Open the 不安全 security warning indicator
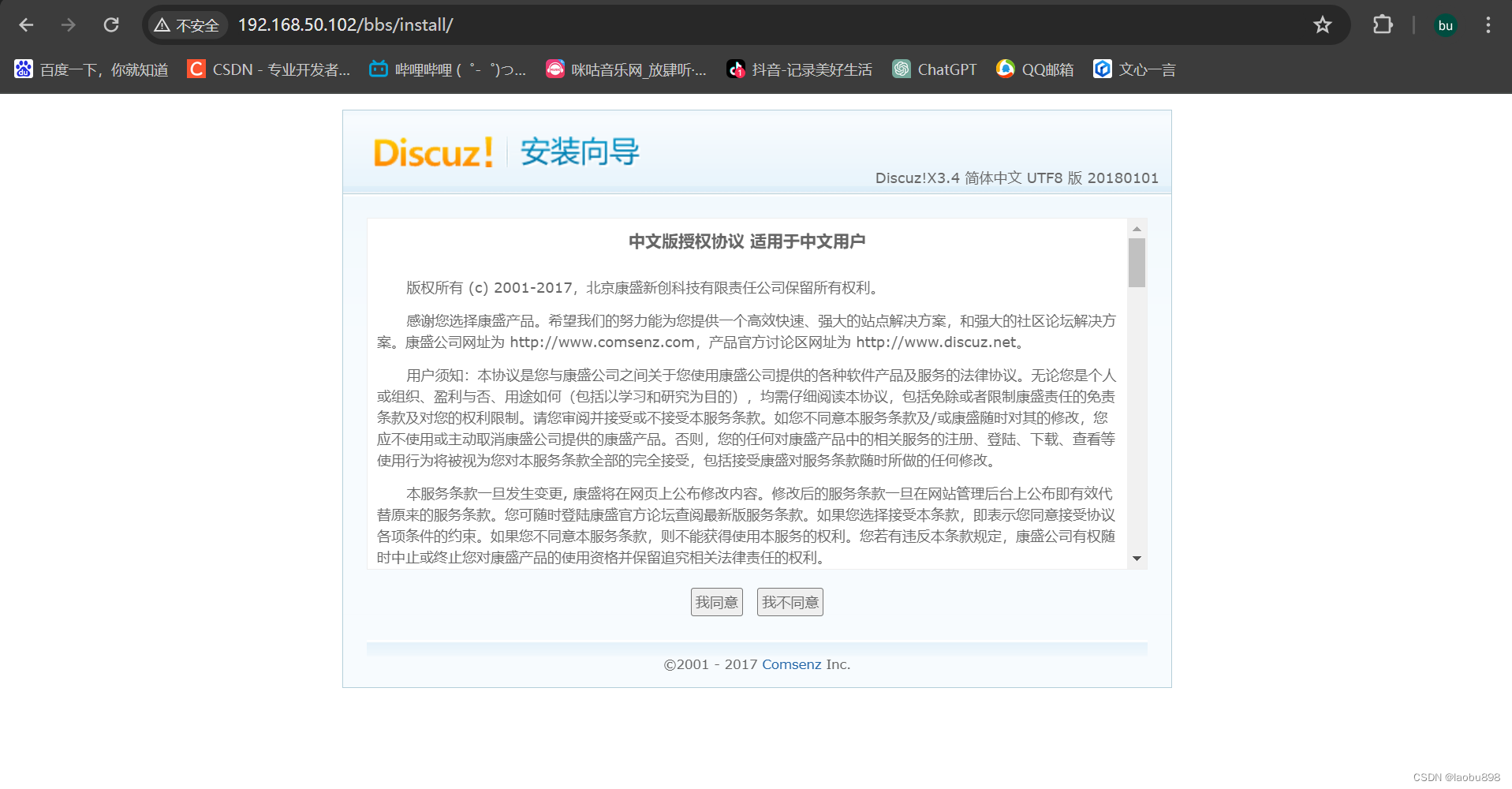This screenshot has height=789, width=1512. [187, 25]
